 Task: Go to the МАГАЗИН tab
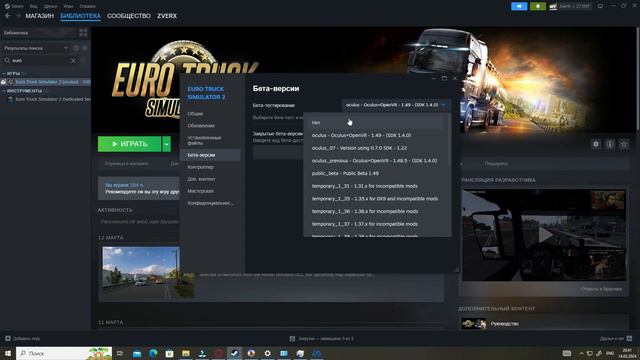coord(40,16)
